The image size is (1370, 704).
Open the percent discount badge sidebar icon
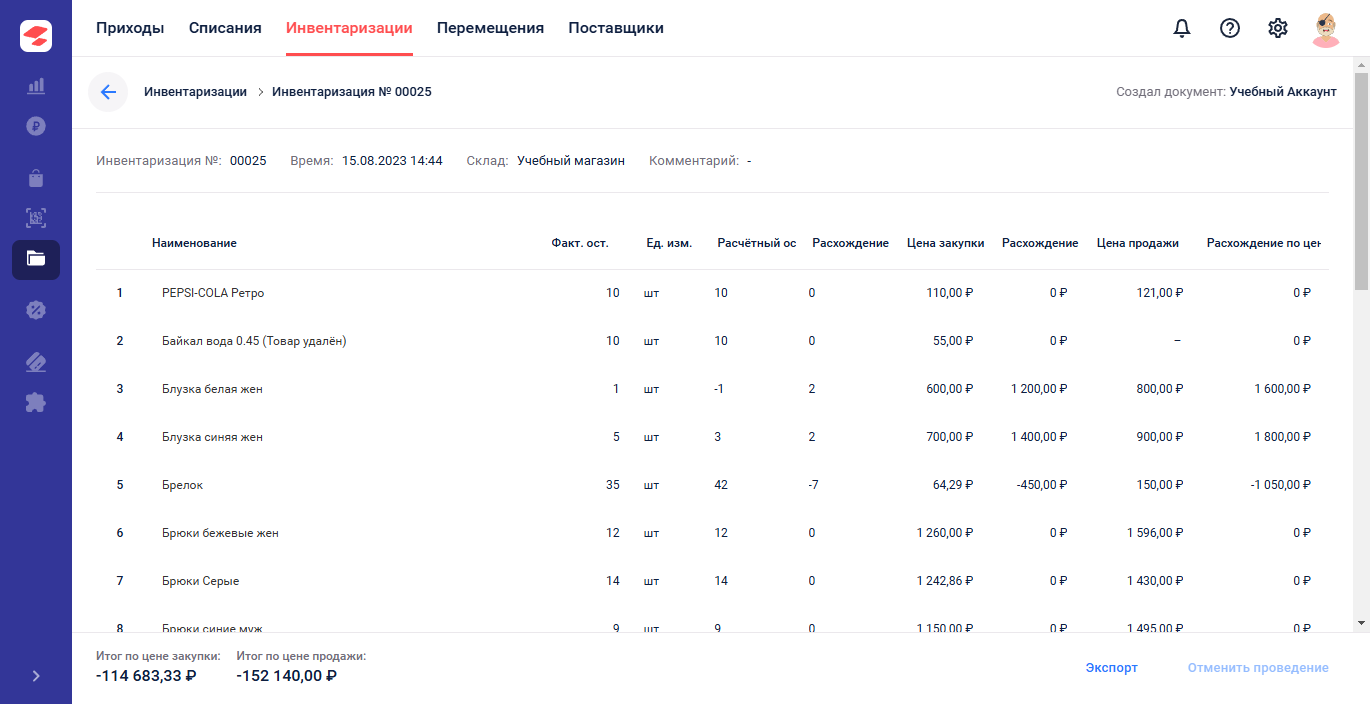coord(36,310)
